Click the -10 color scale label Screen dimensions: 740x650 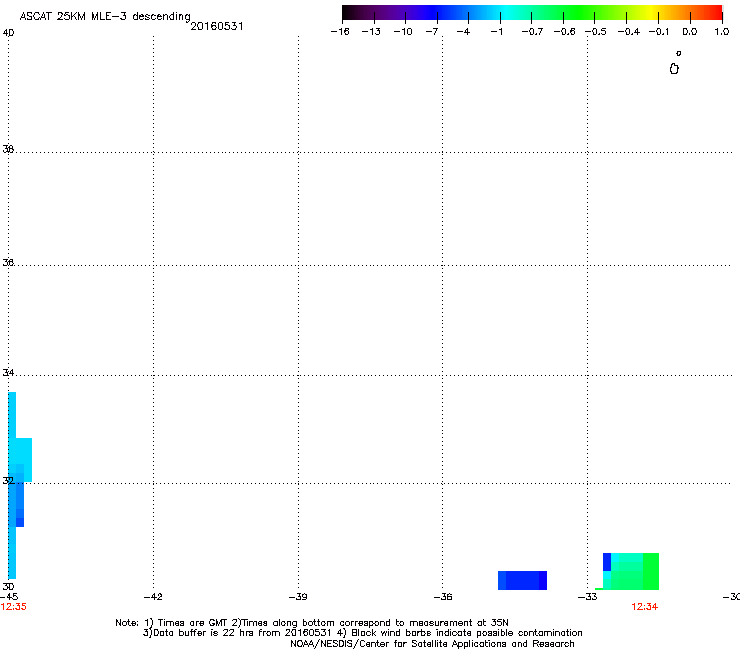tap(403, 32)
